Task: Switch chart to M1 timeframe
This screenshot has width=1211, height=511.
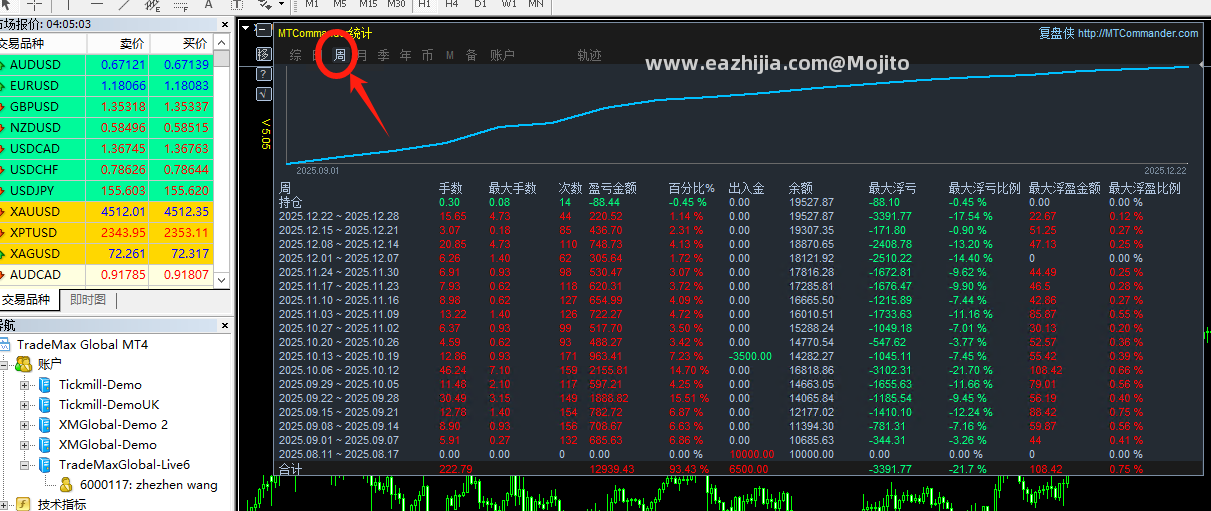Action: pyautogui.click(x=312, y=4)
